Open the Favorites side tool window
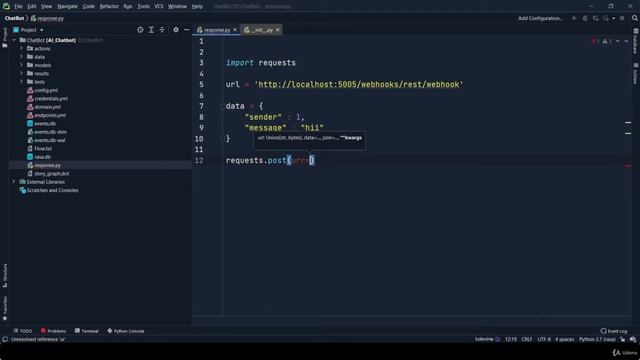The image size is (640, 360). (x=5, y=308)
